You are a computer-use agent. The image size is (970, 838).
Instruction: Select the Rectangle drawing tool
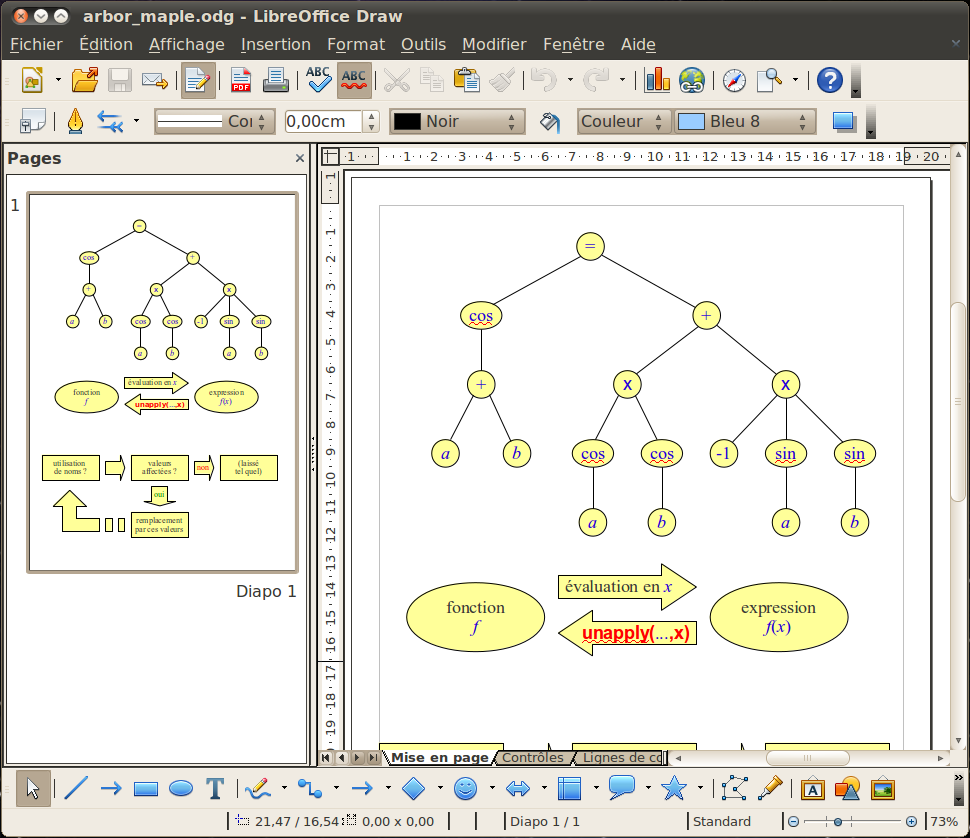tap(146, 789)
